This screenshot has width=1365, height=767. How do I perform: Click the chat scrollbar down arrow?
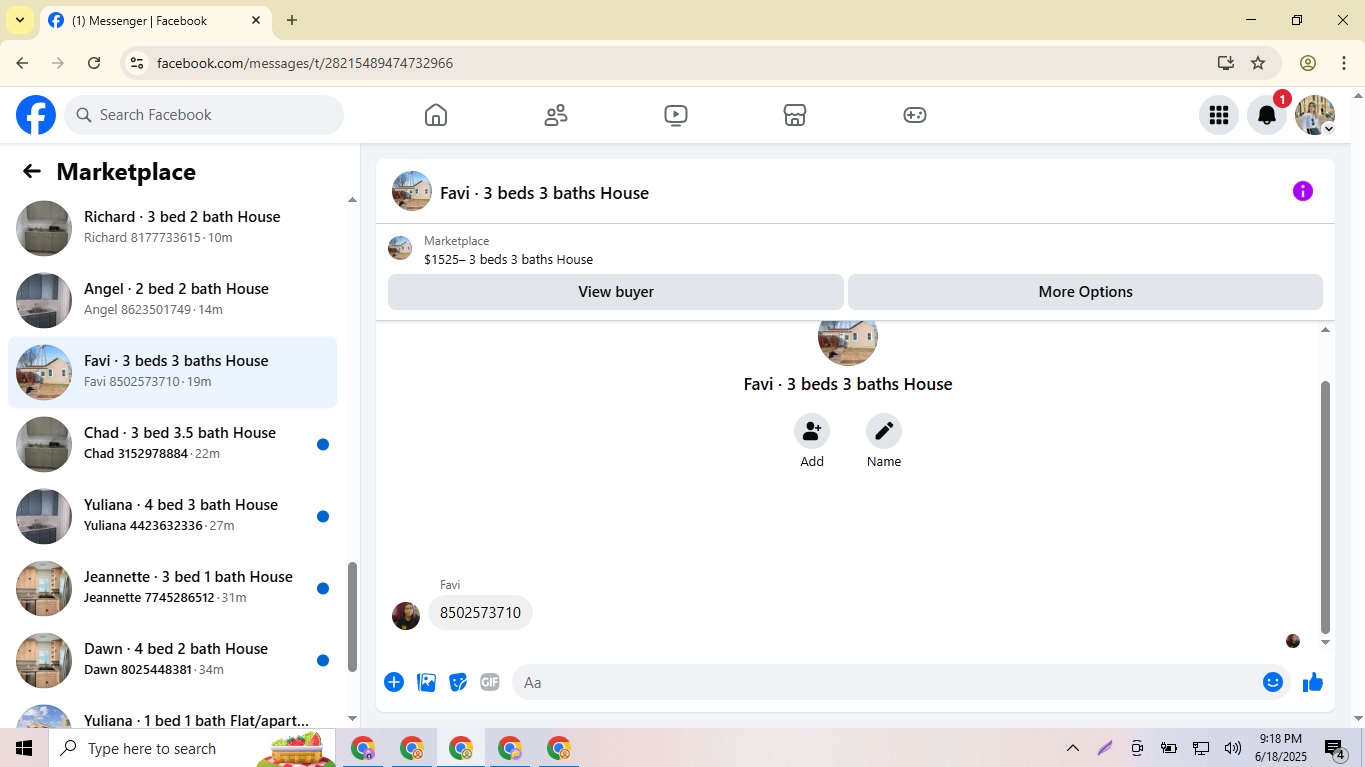(1326, 643)
